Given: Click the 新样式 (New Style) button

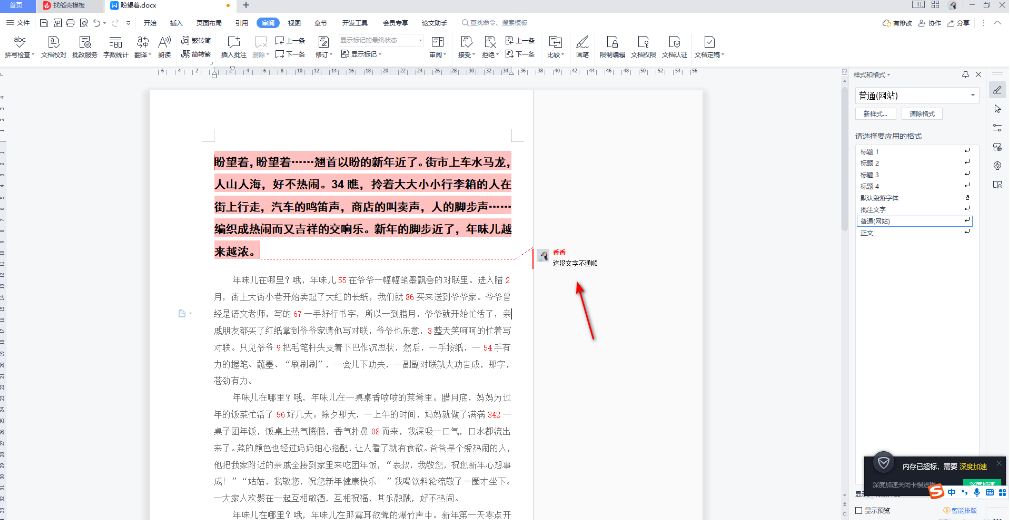Looking at the screenshot, I should tap(875, 113).
